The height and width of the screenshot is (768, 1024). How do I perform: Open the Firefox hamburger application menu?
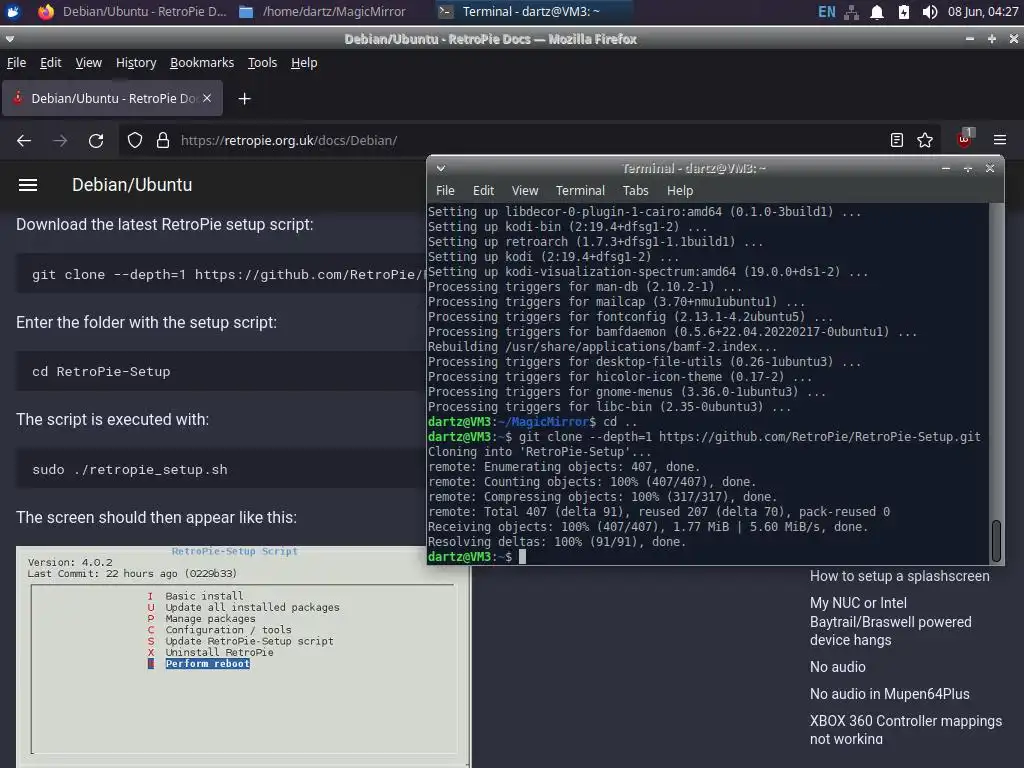click(1000, 140)
